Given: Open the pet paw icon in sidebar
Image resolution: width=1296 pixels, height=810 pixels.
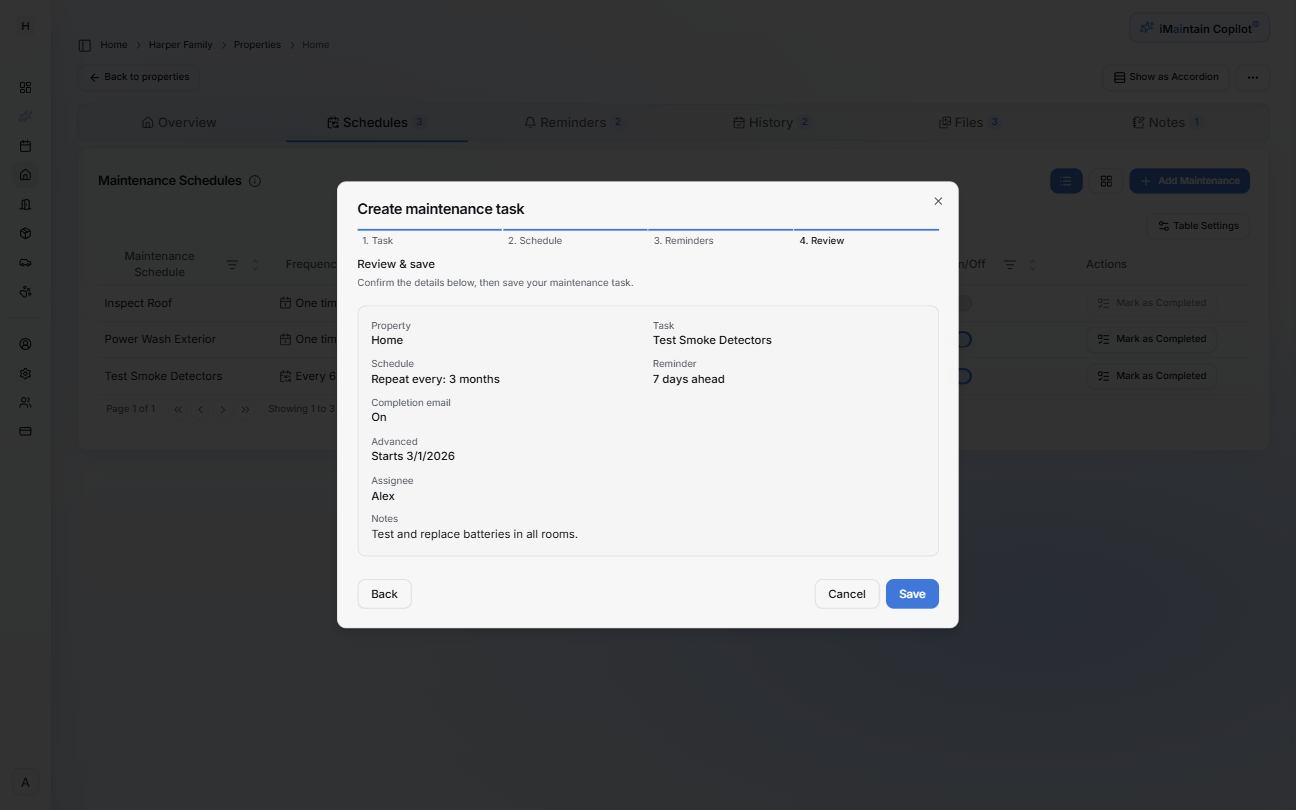Looking at the screenshot, I should [x=25, y=291].
